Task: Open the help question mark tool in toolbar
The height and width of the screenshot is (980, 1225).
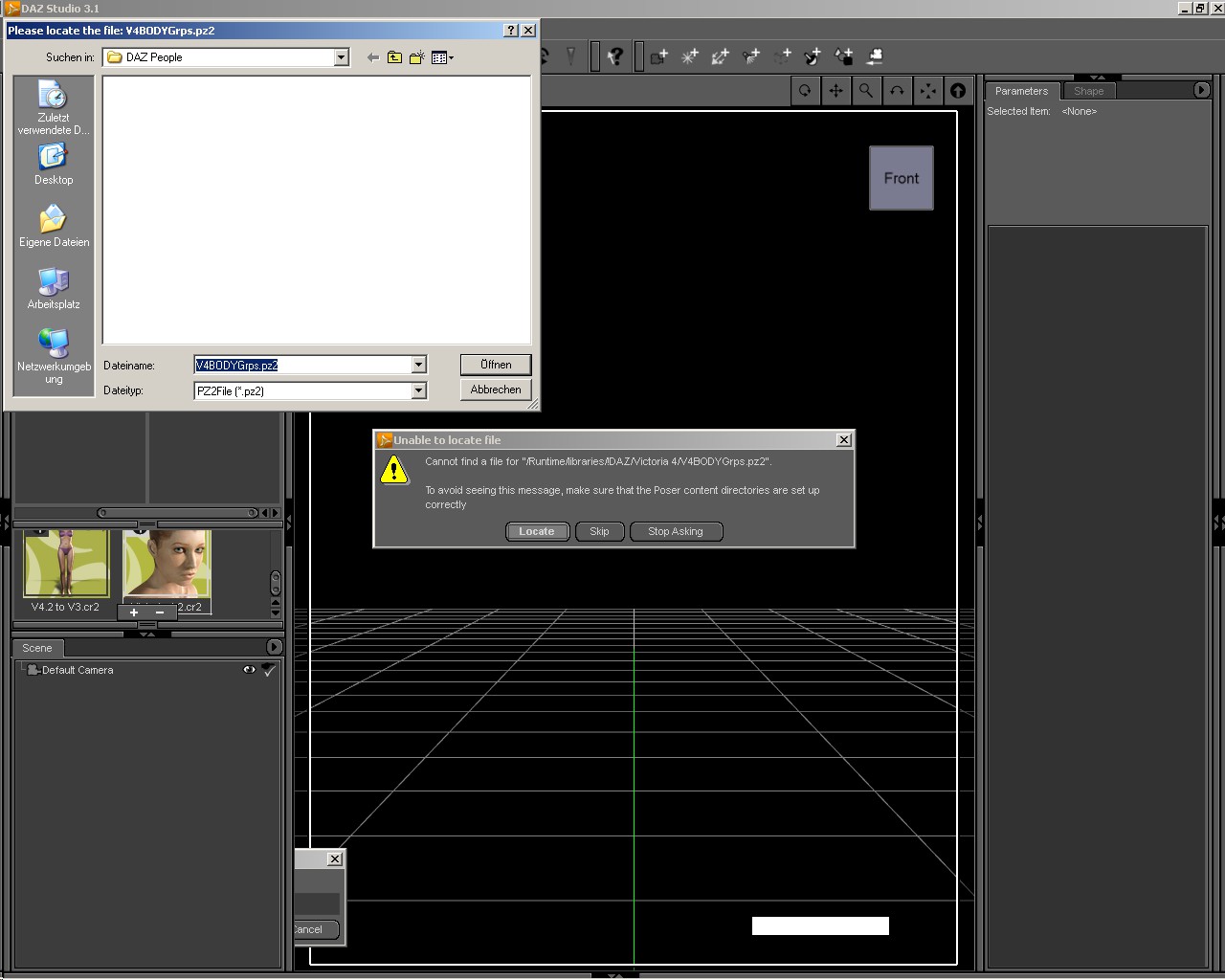Action: tap(615, 56)
